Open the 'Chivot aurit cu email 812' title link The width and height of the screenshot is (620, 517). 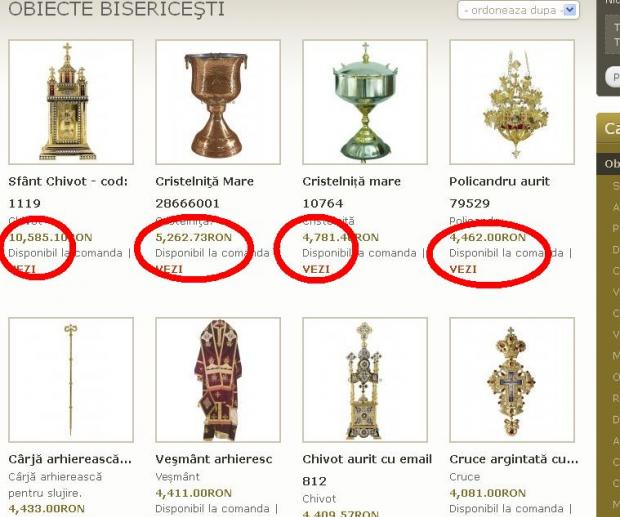tap(367, 470)
